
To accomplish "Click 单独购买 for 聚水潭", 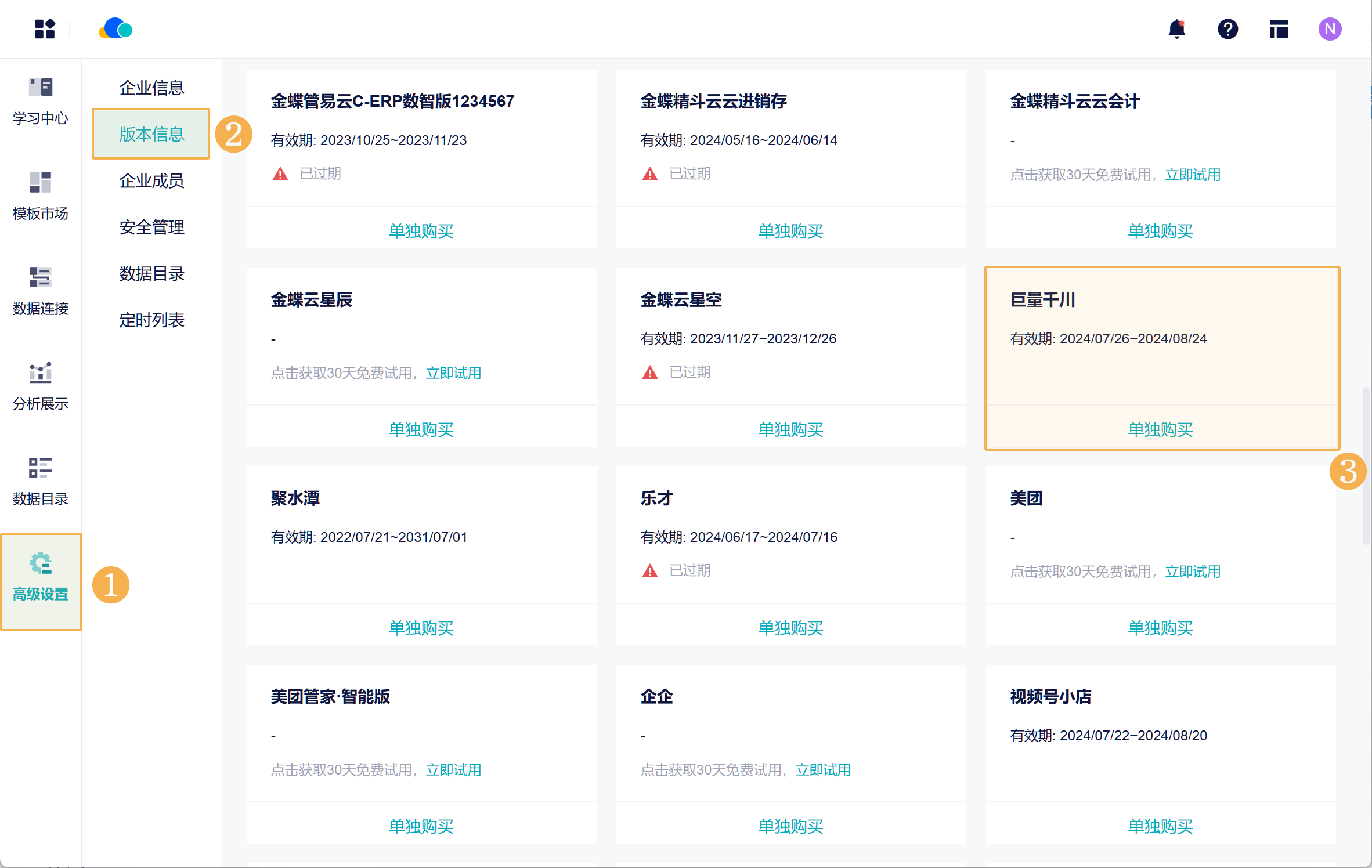I will (x=421, y=628).
